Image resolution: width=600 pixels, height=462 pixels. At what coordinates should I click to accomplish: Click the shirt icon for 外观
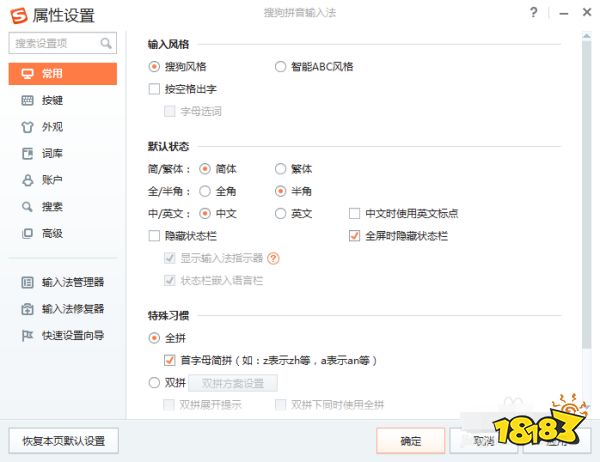coord(27,127)
